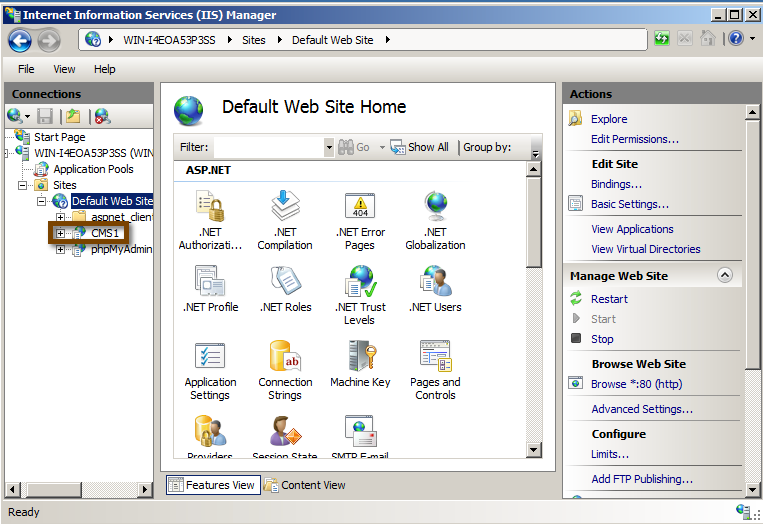The height and width of the screenshot is (524, 763).
Task: Click Add FTP Publishing link
Action: (642, 479)
